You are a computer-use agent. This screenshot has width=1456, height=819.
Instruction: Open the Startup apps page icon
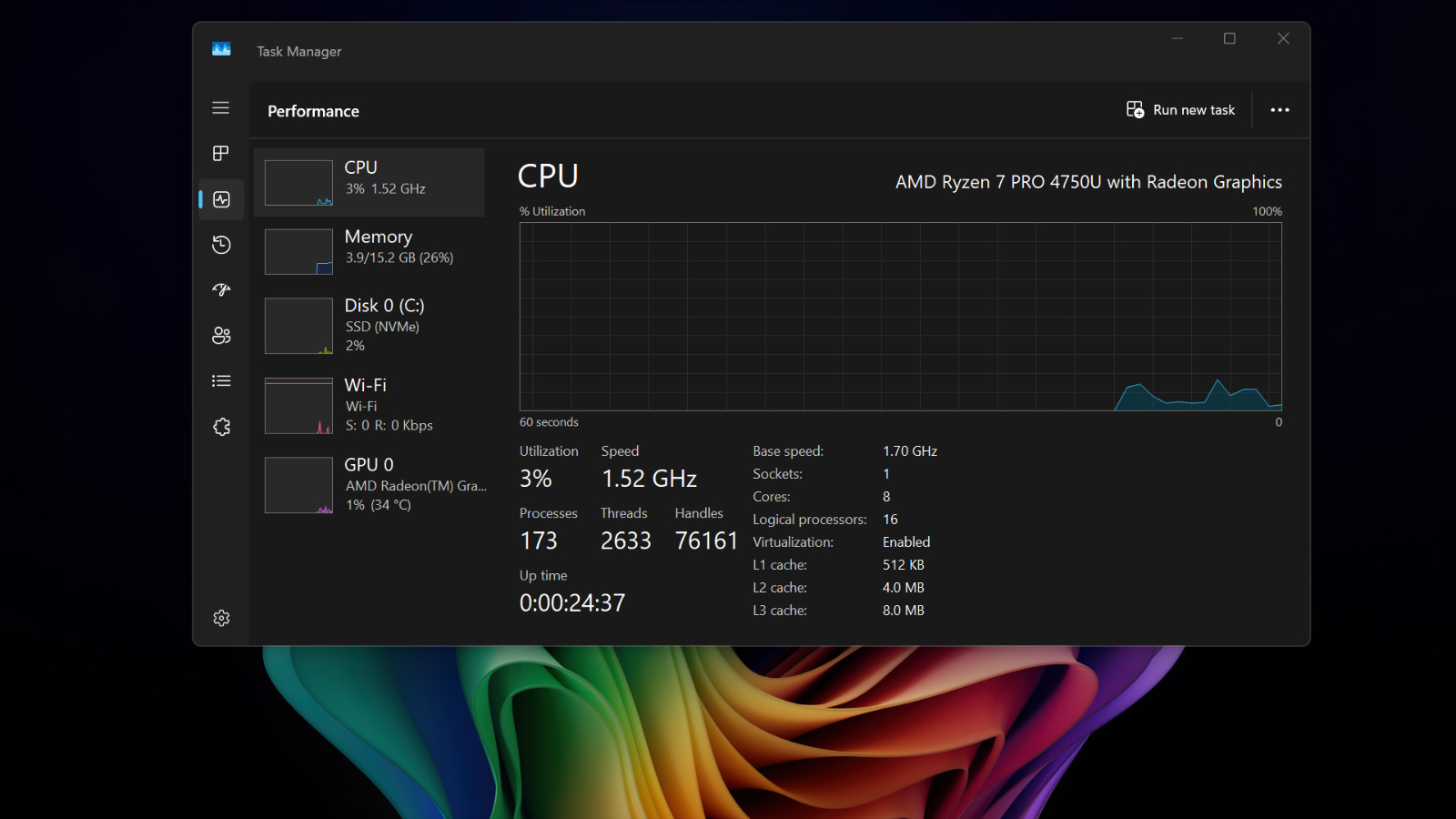pyautogui.click(x=221, y=290)
